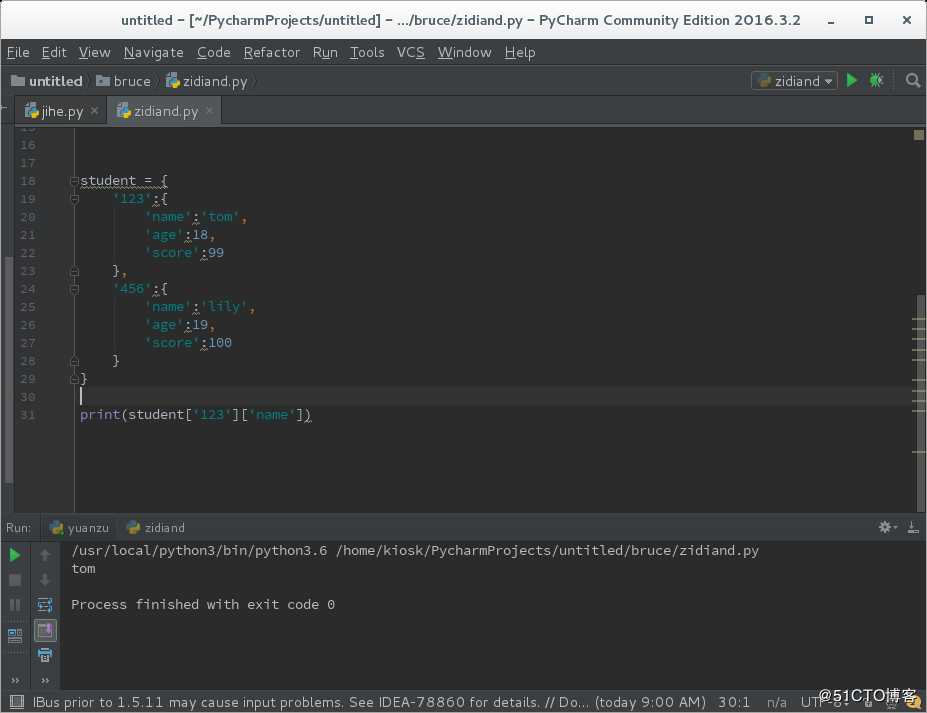The width and height of the screenshot is (927, 713).
Task: Toggle soft-wrap in the console output
Action: coord(45,605)
